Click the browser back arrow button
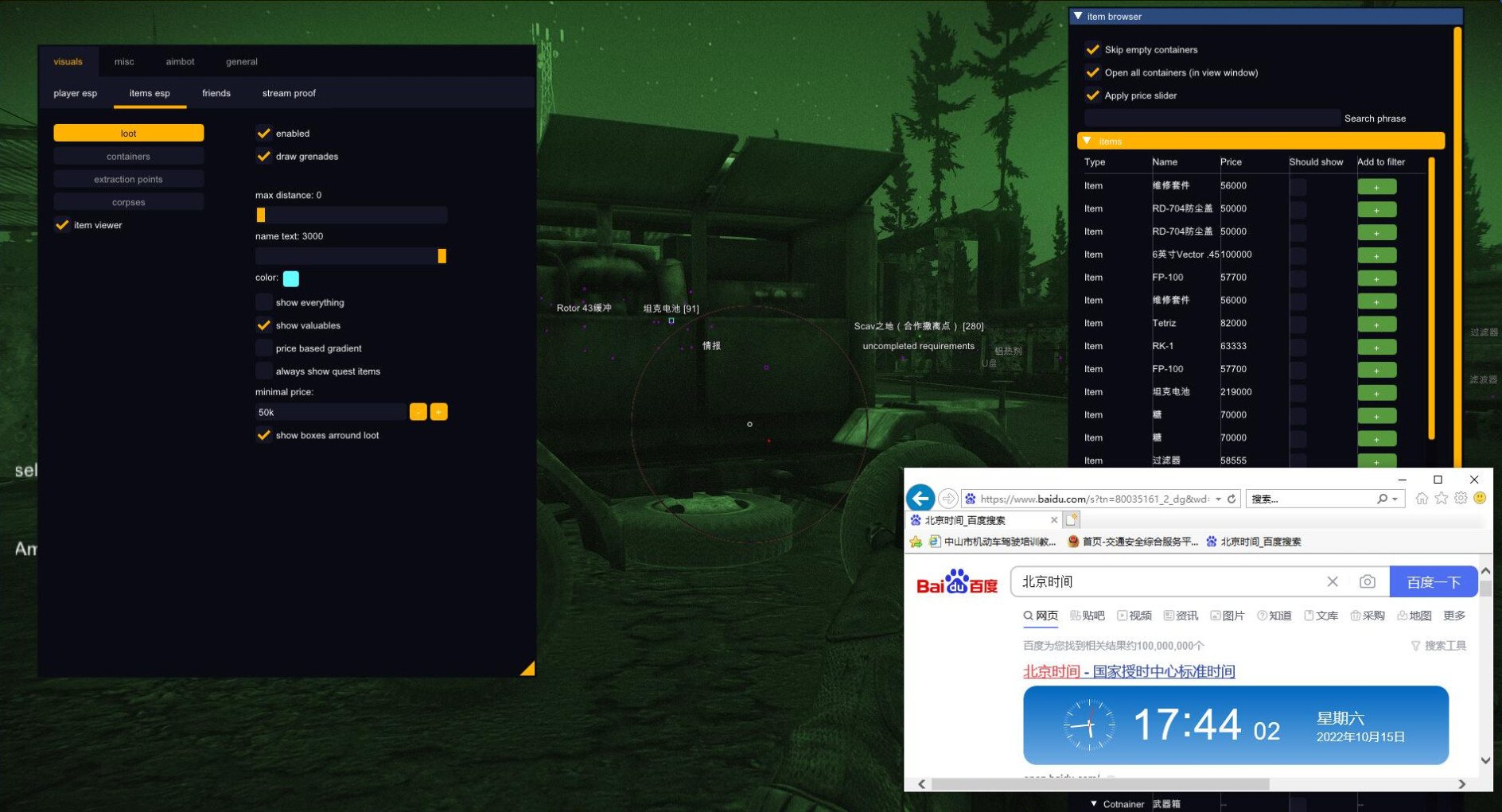The height and width of the screenshot is (812, 1502). 920,499
